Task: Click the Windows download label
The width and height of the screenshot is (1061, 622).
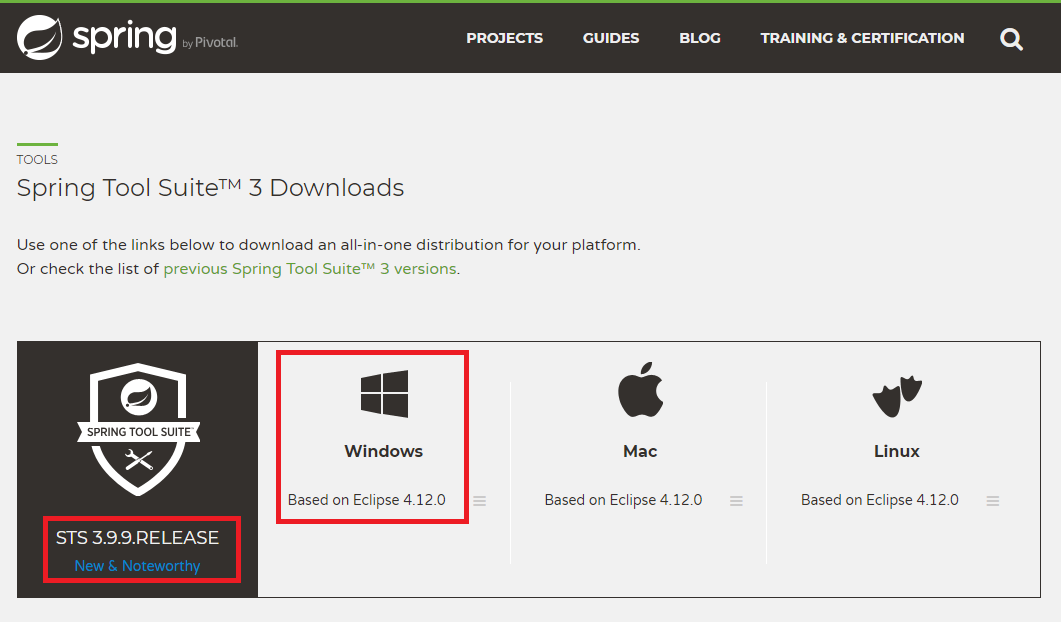Action: [384, 451]
